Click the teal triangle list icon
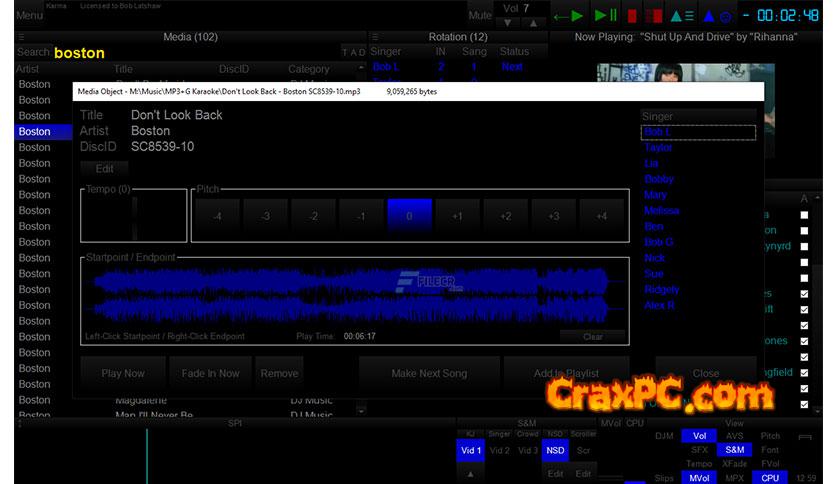The height and width of the screenshot is (484, 836). [681, 15]
